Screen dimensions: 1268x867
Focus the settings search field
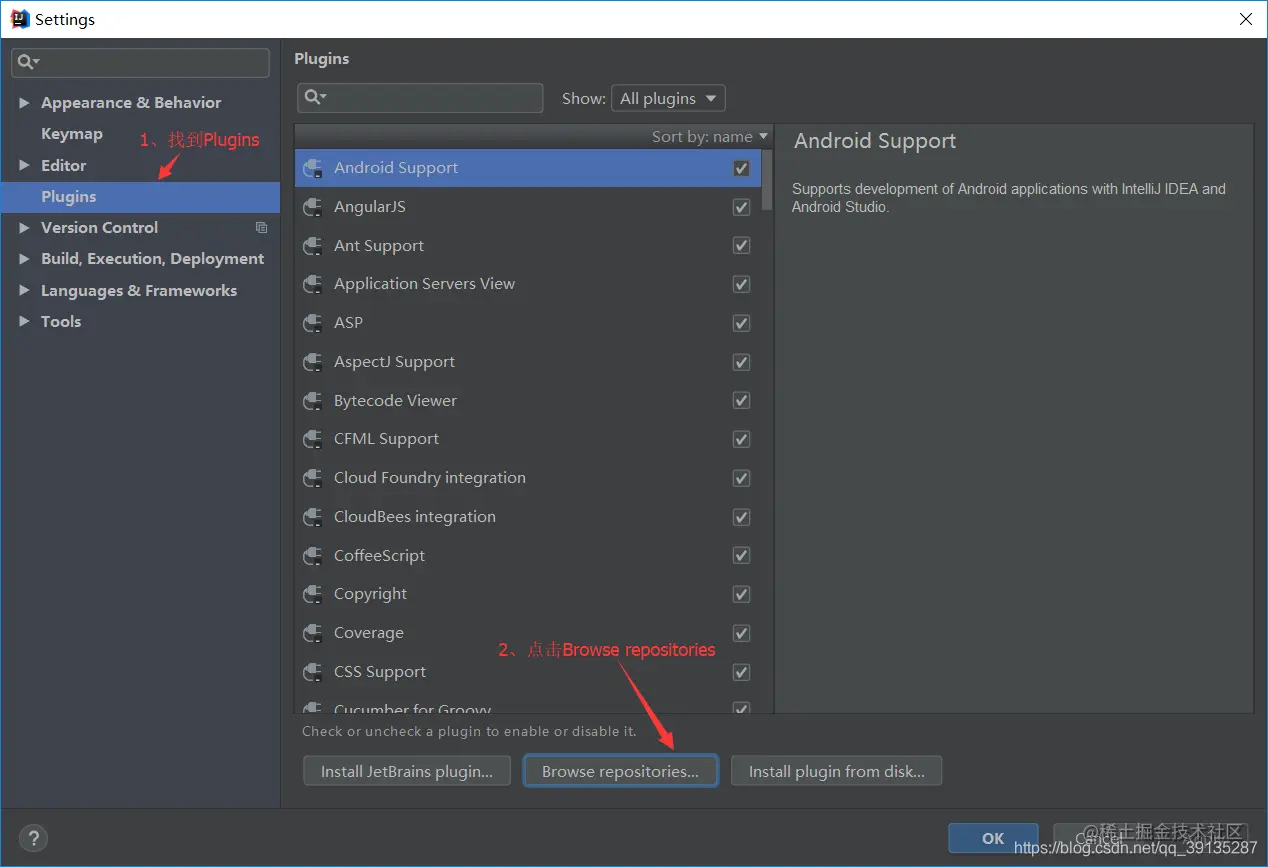tap(140, 62)
